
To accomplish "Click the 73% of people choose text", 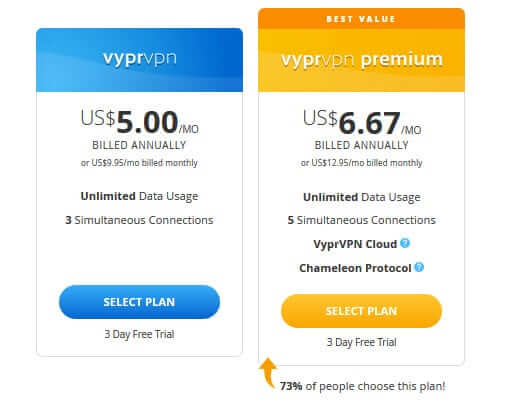I will 362,386.
